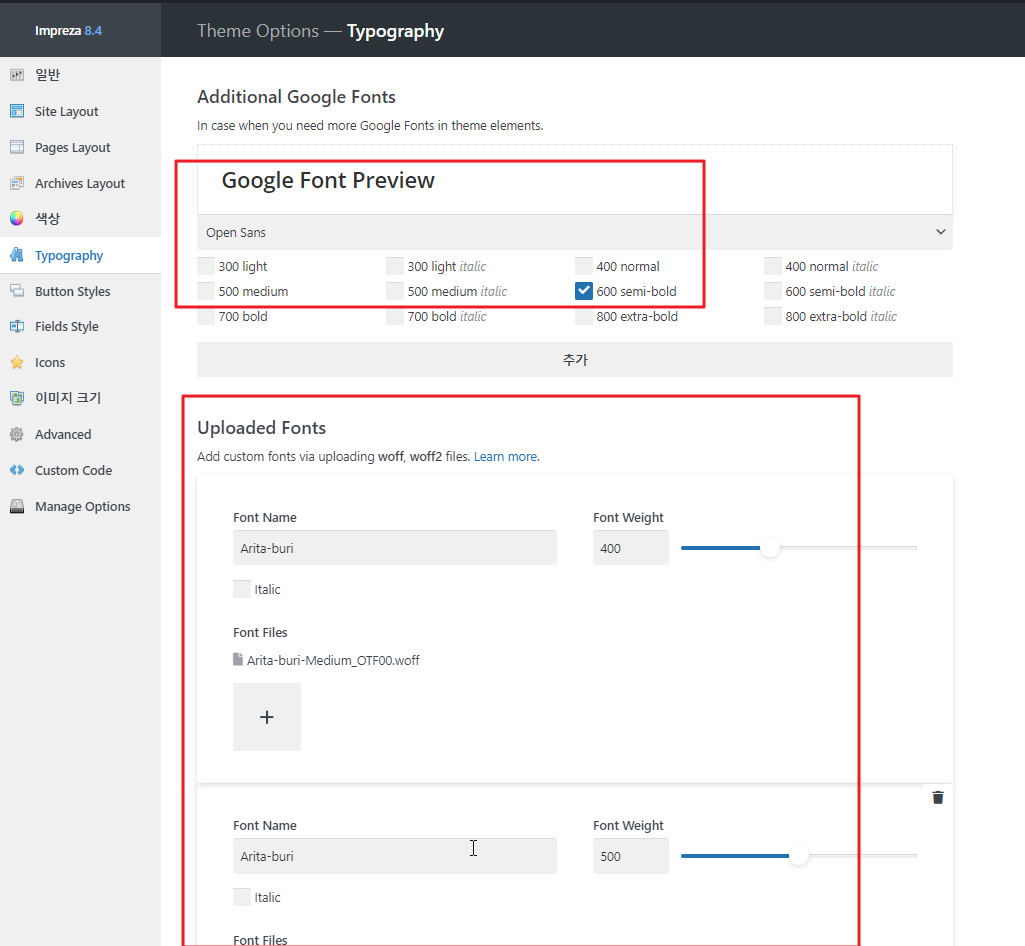Image resolution: width=1025 pixels, height=946 pixels.
Task: Click the plus button to add font file
Action: coord(267,717)
